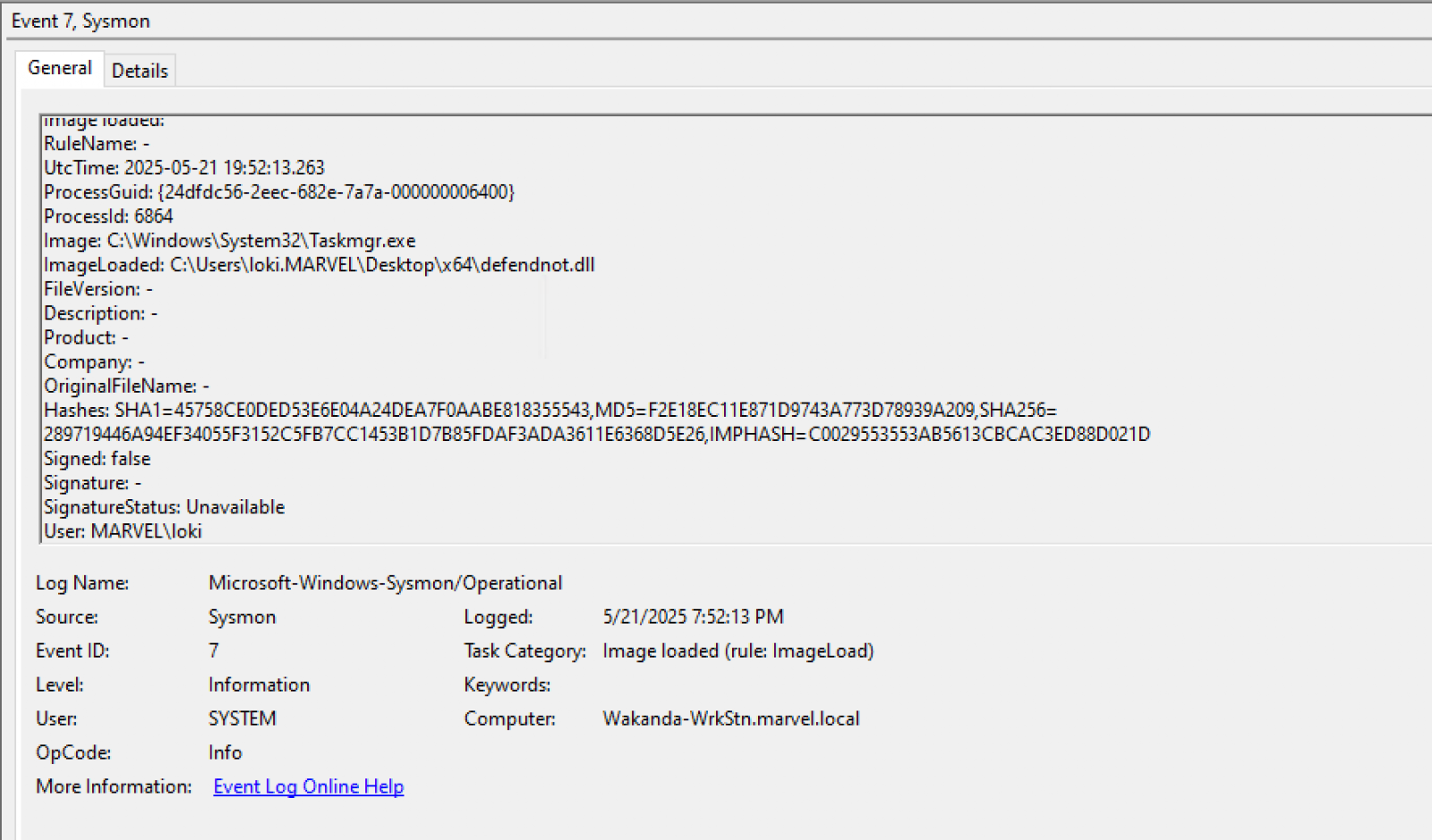Click the Image path Taskmgr.exe line

click(x=230, y=240)
